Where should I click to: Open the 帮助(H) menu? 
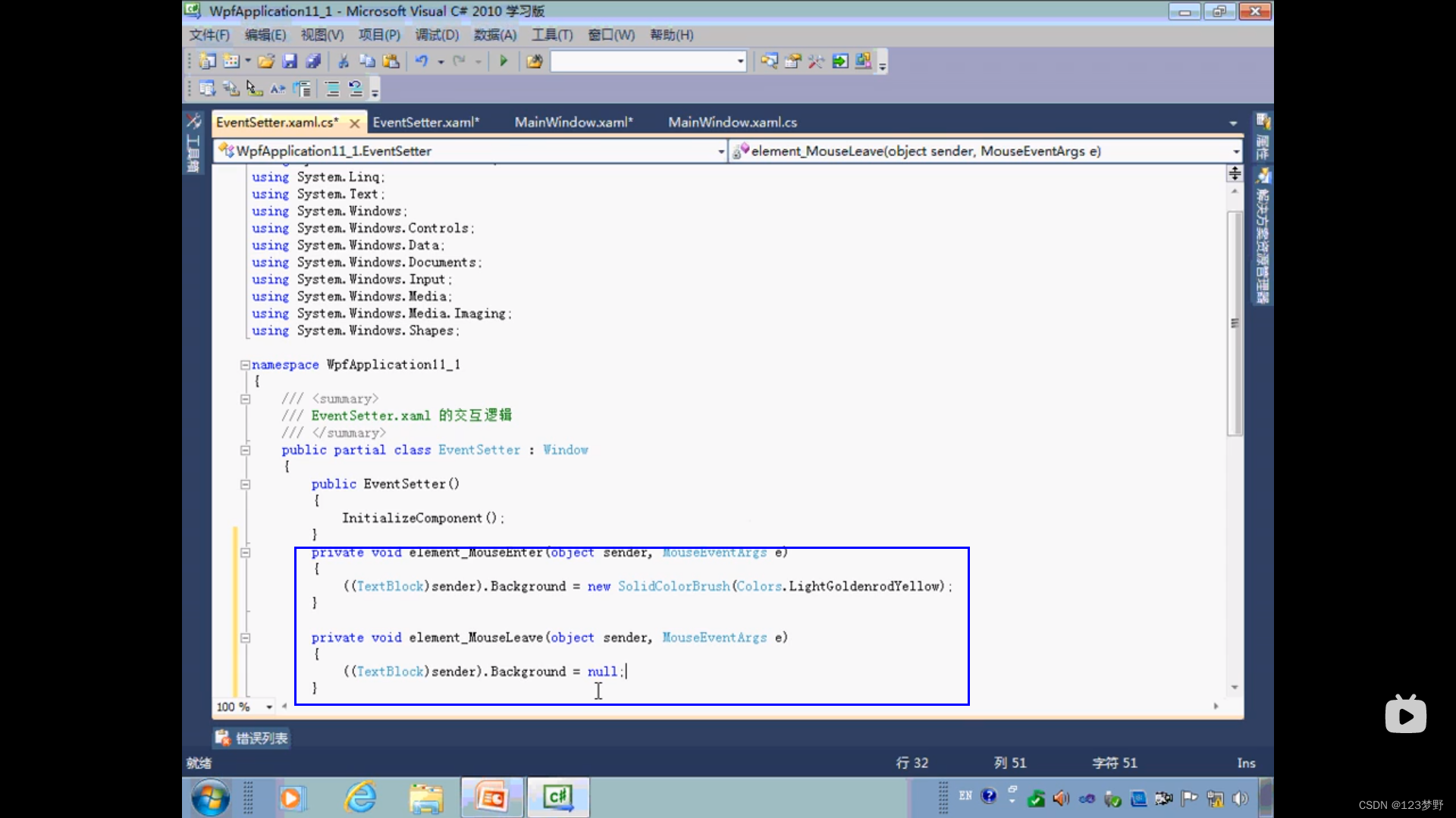click(x=671, y=35)
